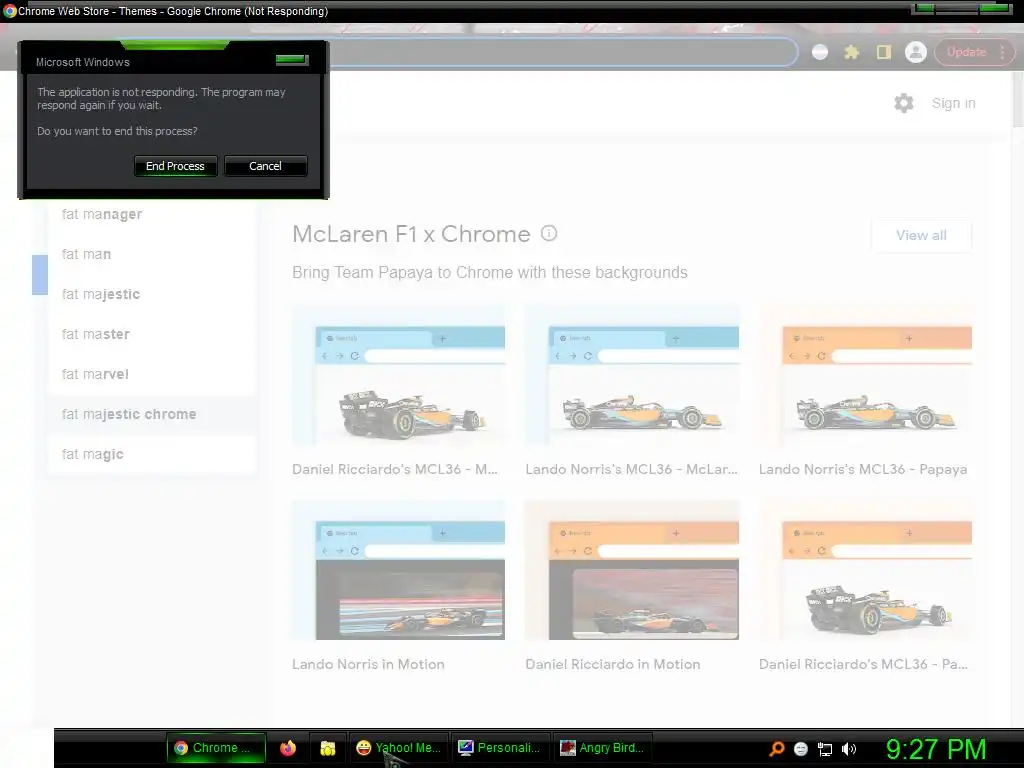Click Sign in on Chrome Web Store

coord(953,103)
